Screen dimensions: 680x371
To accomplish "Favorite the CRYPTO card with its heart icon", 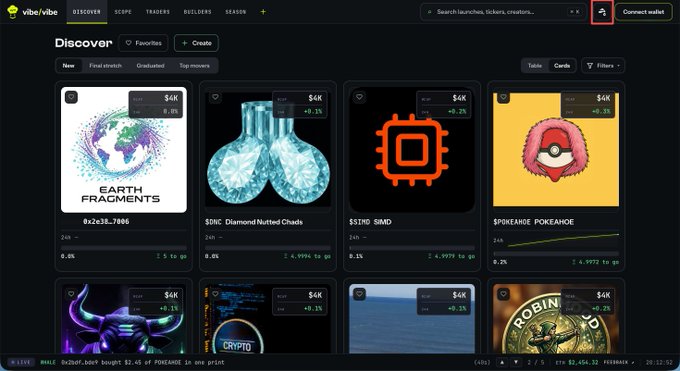I will (216, 294).
